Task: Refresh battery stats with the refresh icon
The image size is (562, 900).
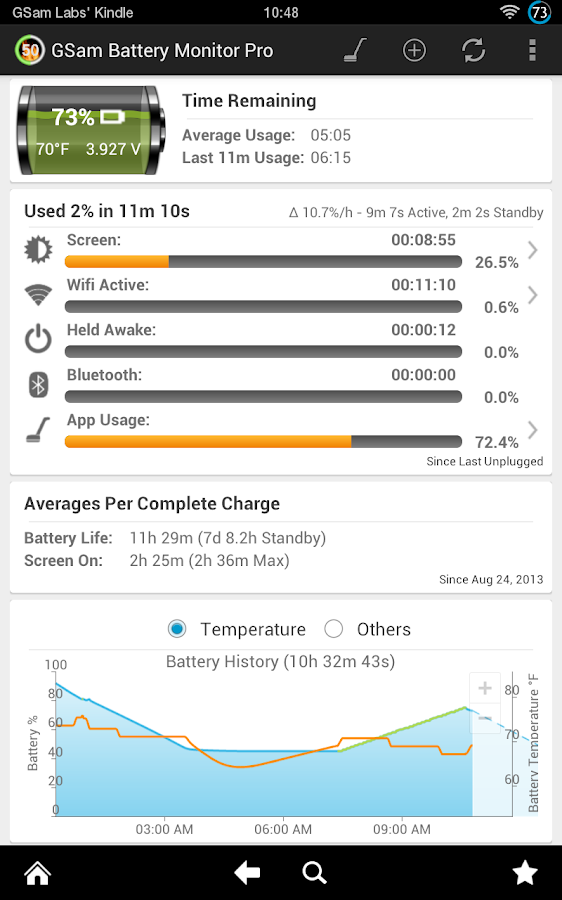Action: [474, 50]
